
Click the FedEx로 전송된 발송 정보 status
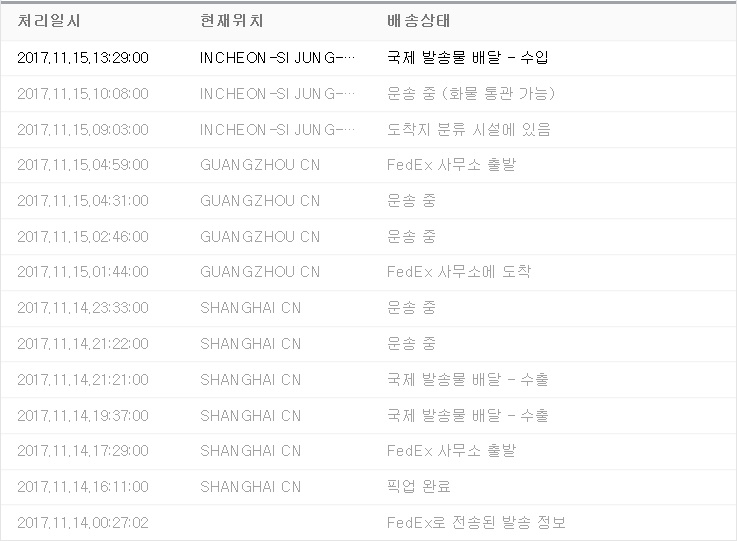(x=476, y=523)
